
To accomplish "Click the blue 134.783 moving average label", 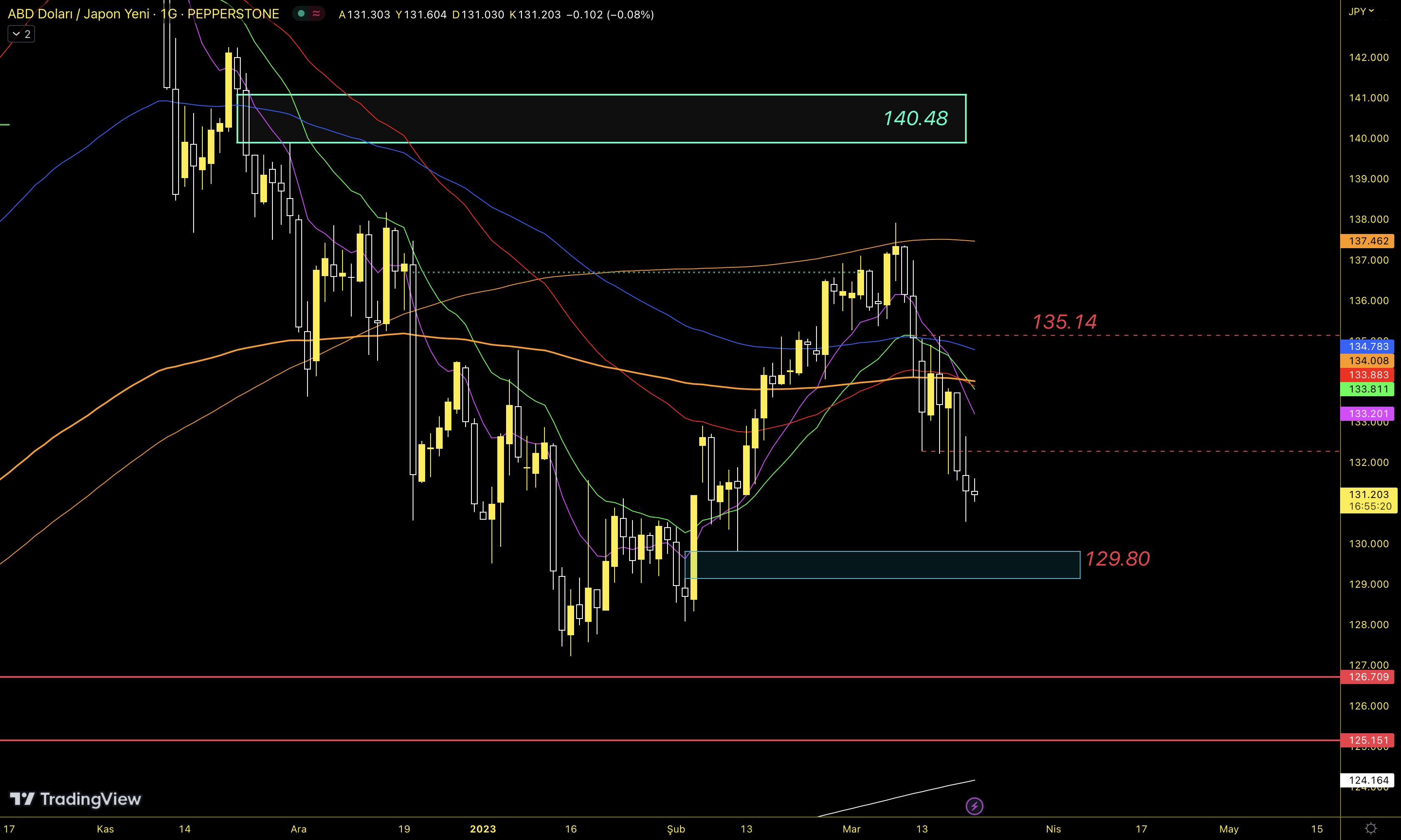I will click(x=1368, y=347).
